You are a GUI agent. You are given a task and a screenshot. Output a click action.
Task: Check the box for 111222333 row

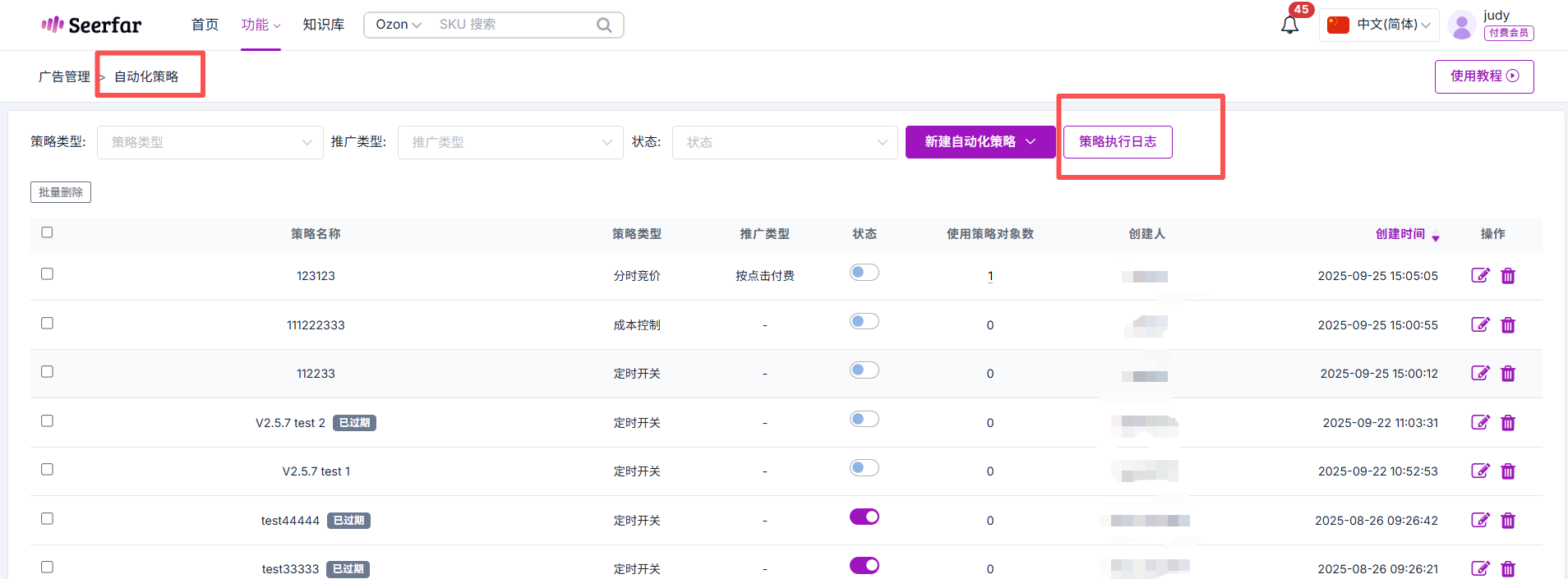tap(47, 324)
